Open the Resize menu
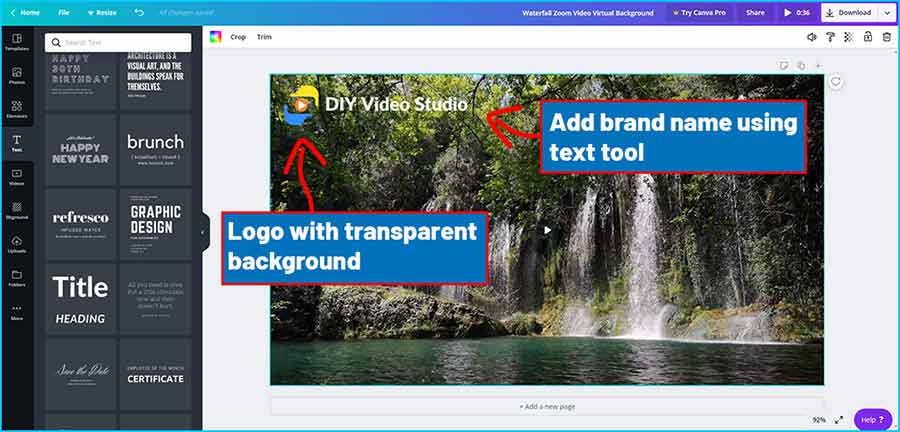900x432 pixels. (x=102, y=13)
